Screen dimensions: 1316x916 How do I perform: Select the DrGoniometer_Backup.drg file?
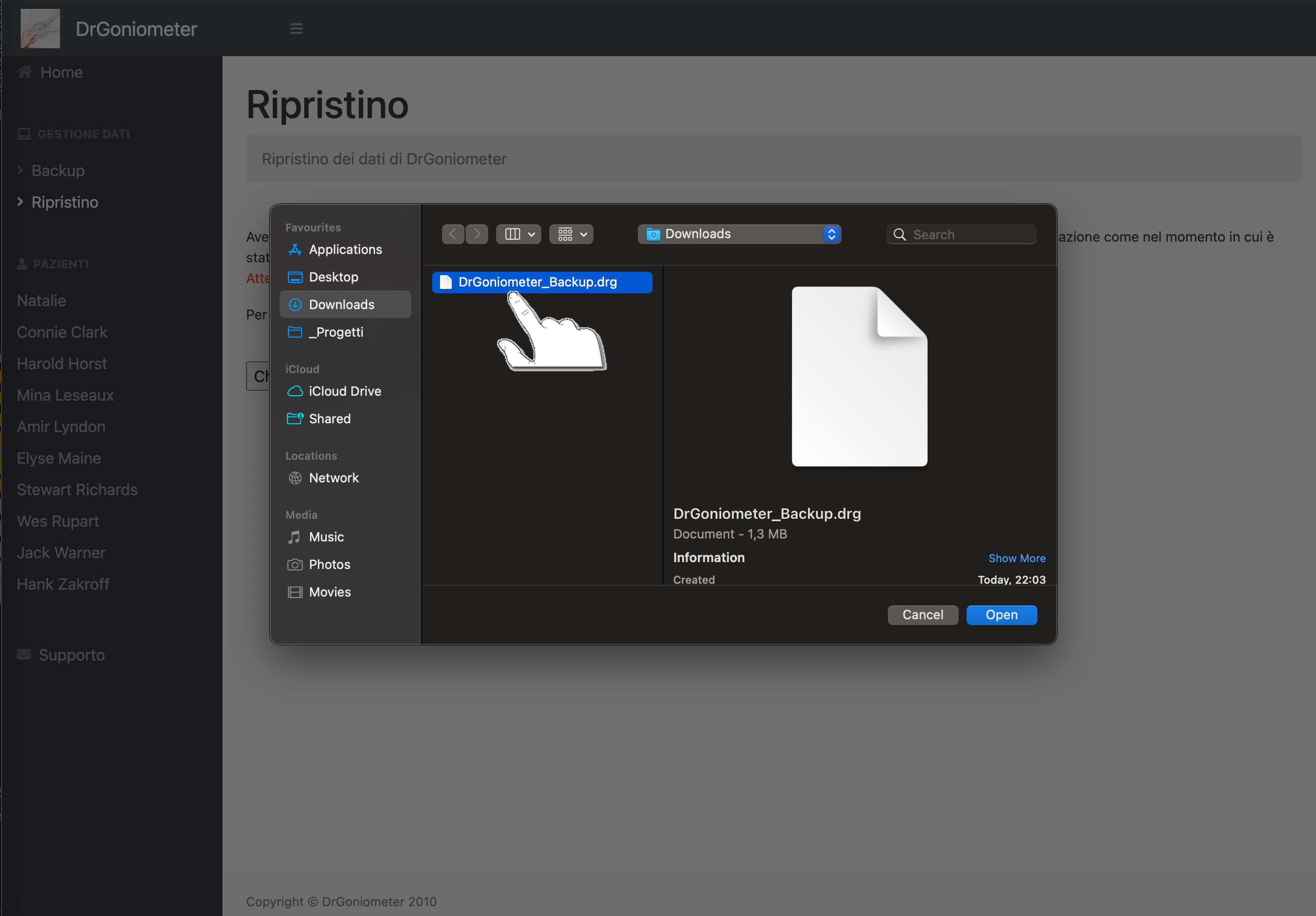(542, 282)
